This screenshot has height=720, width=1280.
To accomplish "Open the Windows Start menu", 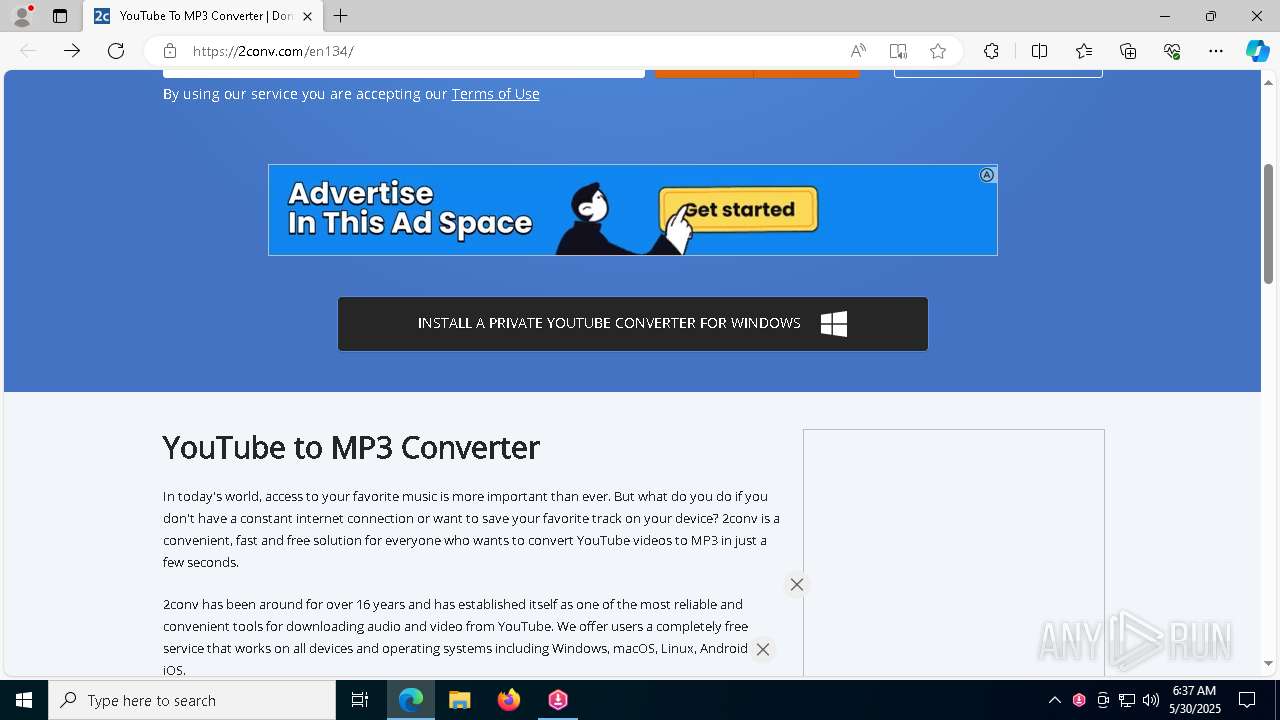I will 24,700.
